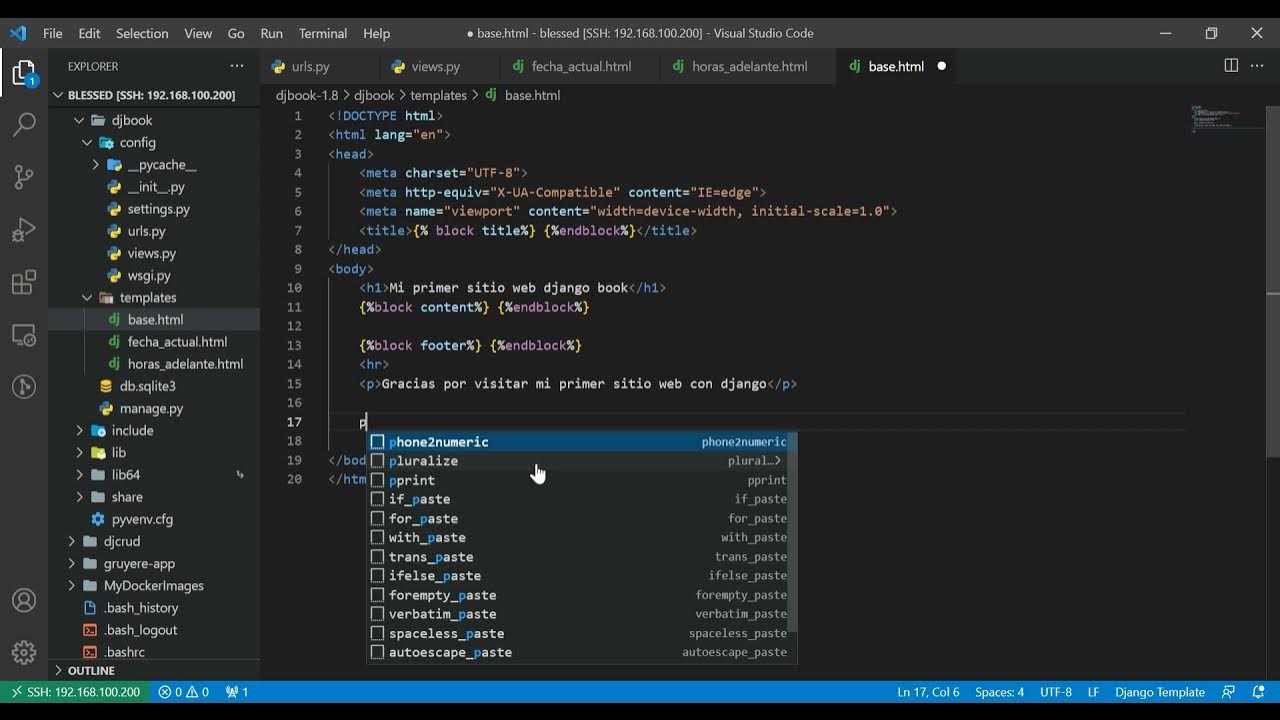Open the Explorer view in activity bar
1280x720 pixels.
pyautogui.click(x=24, y=74)
